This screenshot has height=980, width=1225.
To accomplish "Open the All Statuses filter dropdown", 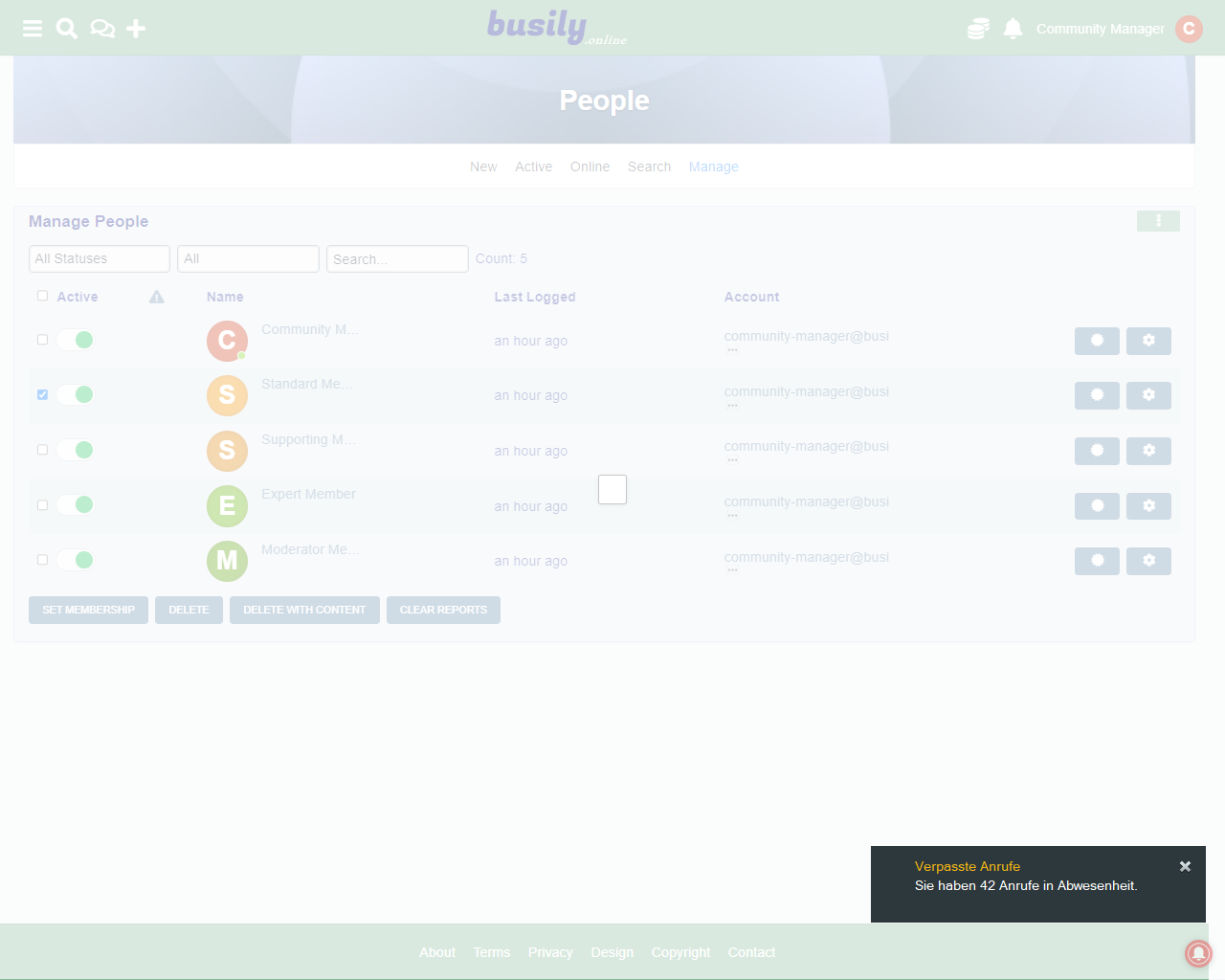I will 100,258.
